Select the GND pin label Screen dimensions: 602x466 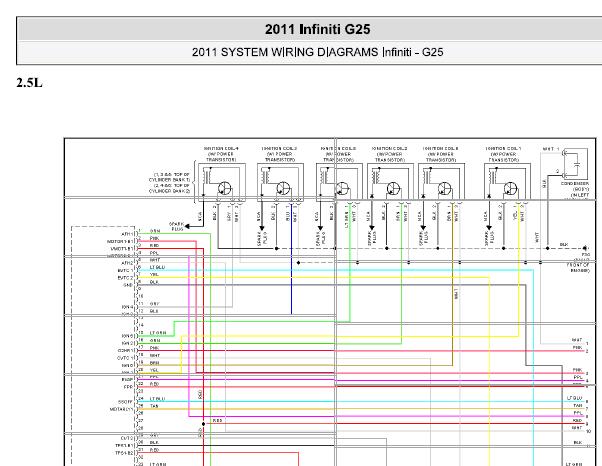pos(128,285)
